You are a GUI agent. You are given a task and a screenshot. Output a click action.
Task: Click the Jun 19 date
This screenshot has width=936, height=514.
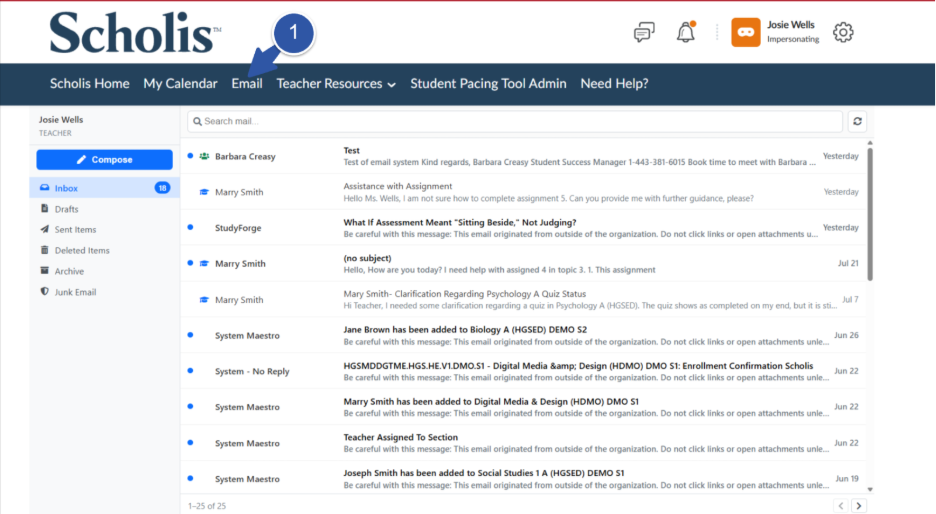point(847,478)
